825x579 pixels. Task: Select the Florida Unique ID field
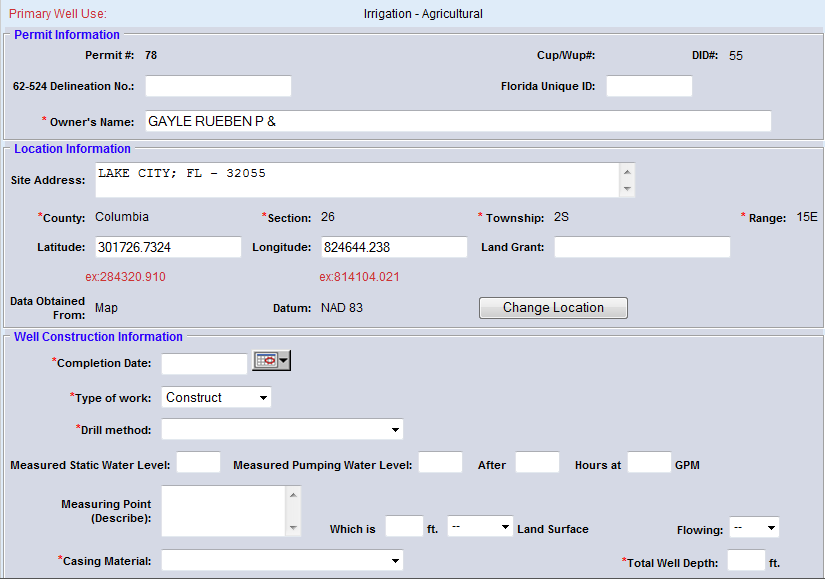[x=649, y=86]
